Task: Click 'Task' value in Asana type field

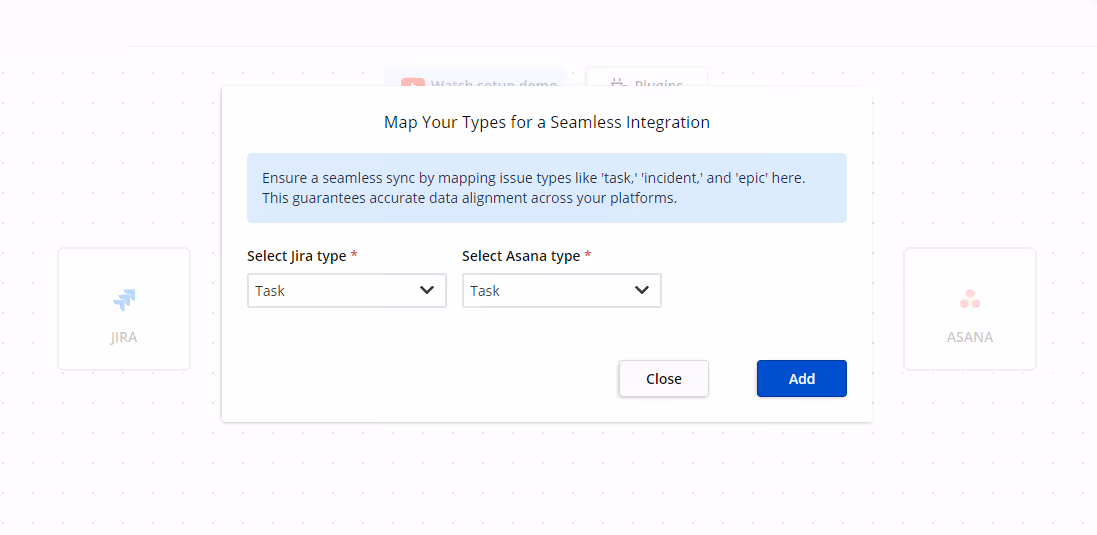Action: pyautogui.click(x=485, y=291)
